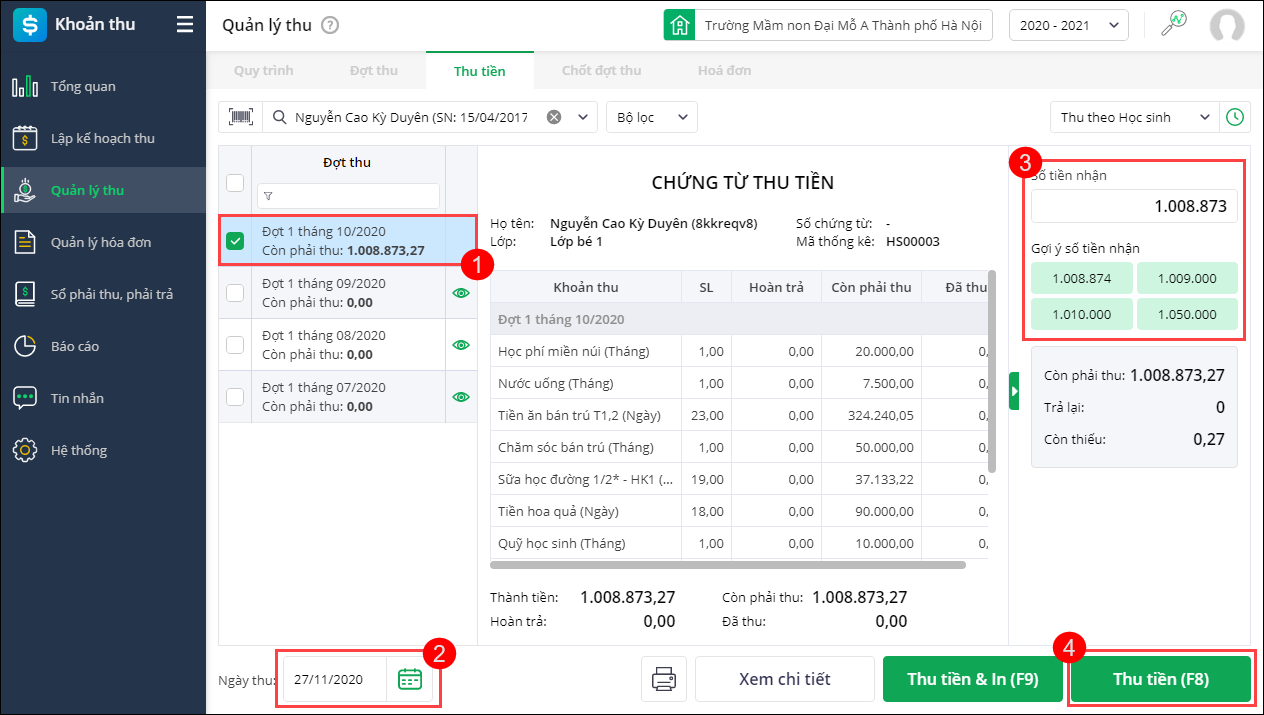Open the Thu theo Học sinh dropdown

1134,117
